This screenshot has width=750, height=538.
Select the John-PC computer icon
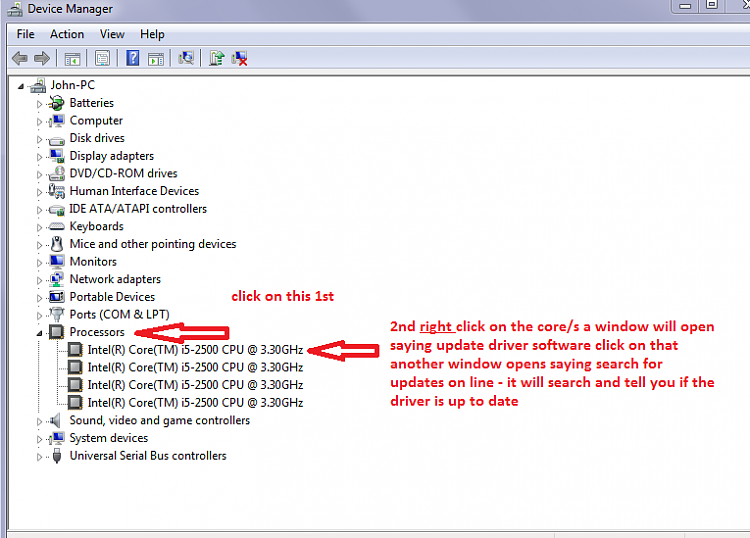tap(37, 85)
